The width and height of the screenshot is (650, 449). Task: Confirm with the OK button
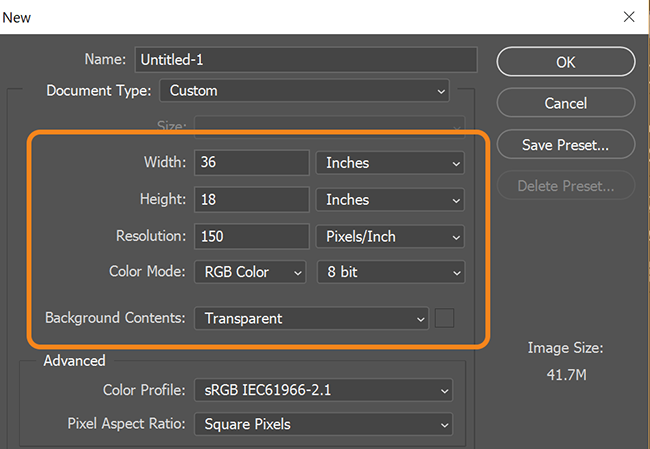tap(565, 62)
